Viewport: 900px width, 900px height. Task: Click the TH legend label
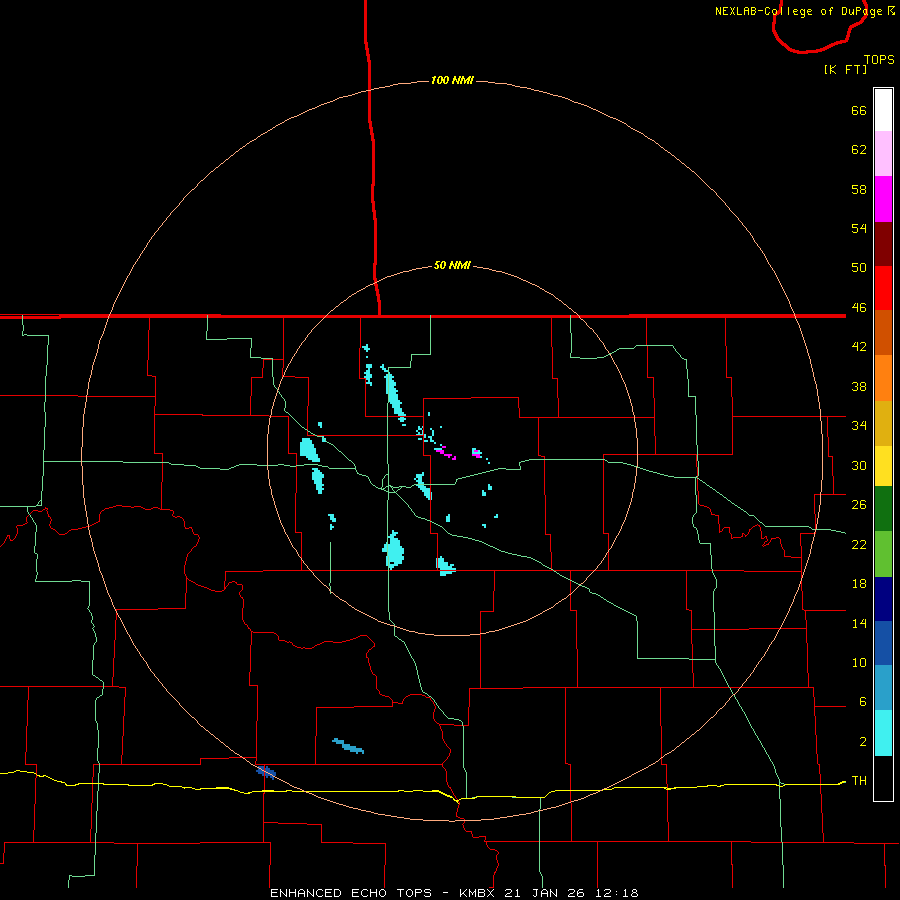(x=859, y=780)
